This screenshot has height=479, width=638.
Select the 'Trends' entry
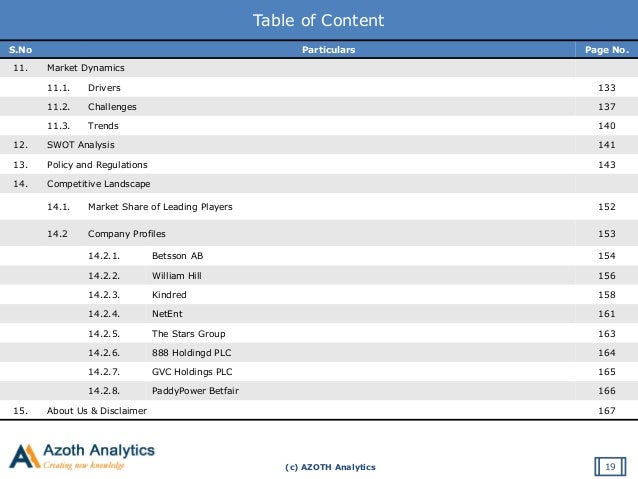click(103, 126)
